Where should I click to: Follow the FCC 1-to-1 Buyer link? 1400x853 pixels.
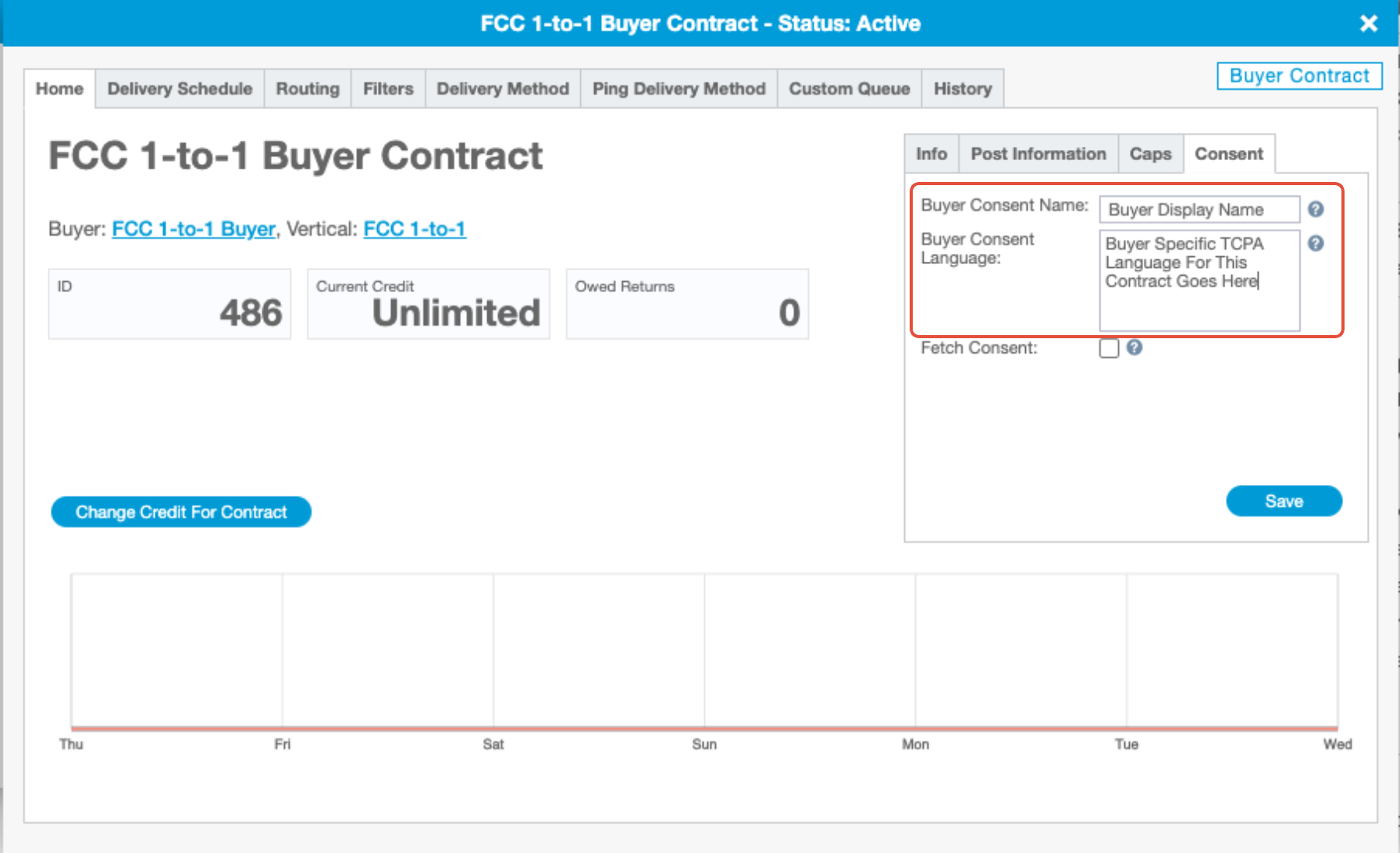194,229
